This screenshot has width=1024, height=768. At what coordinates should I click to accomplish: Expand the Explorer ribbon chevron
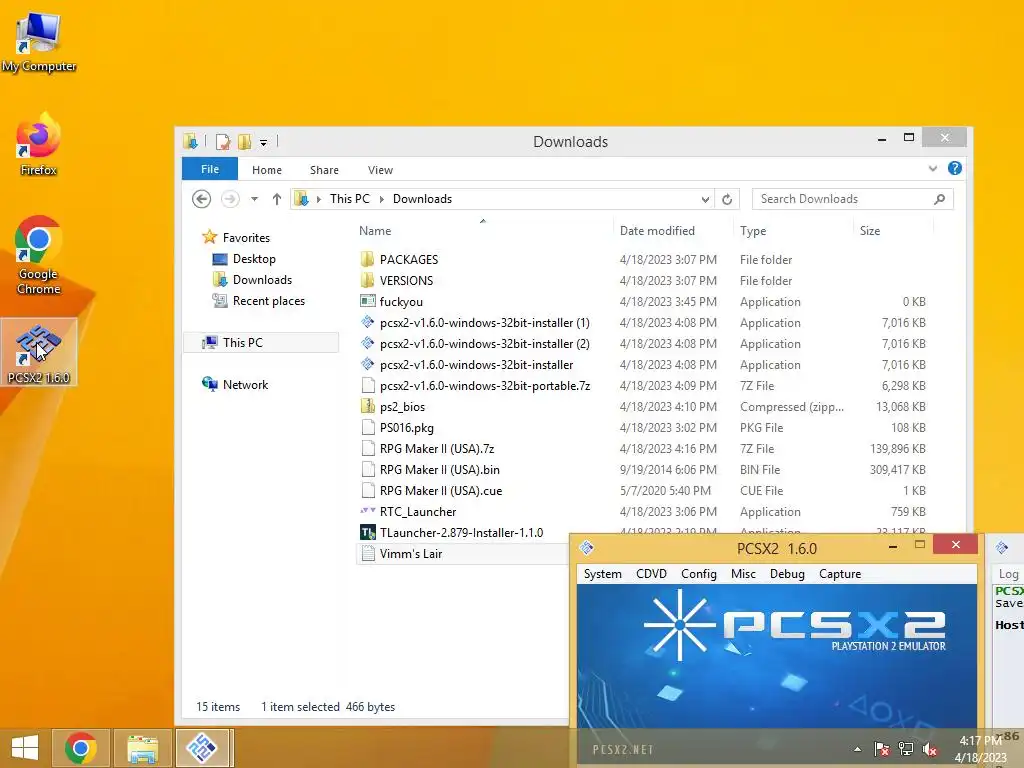(x=933, y=168)
